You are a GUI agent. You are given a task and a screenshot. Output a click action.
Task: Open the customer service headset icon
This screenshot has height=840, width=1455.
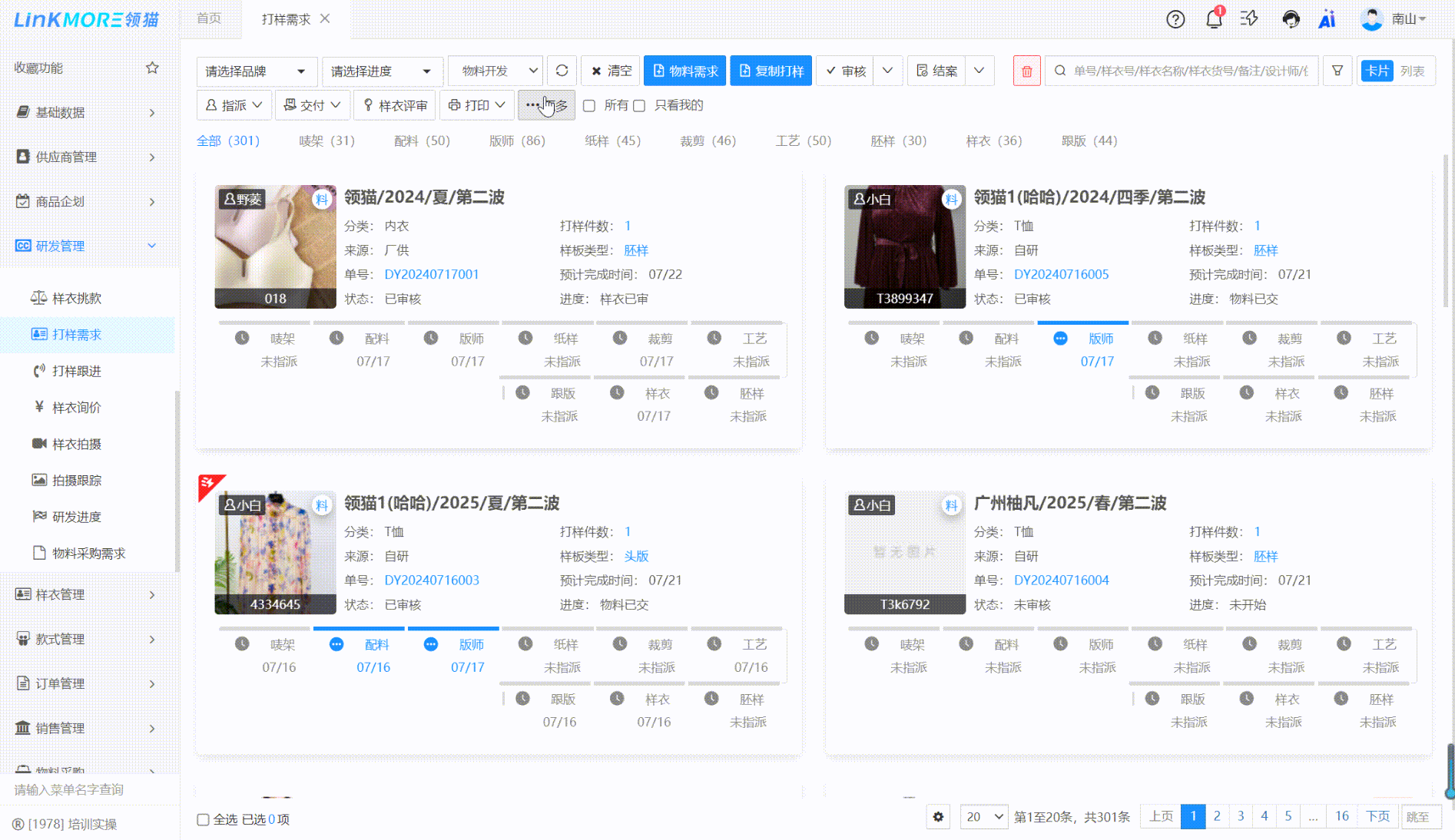click(1291, 19)
